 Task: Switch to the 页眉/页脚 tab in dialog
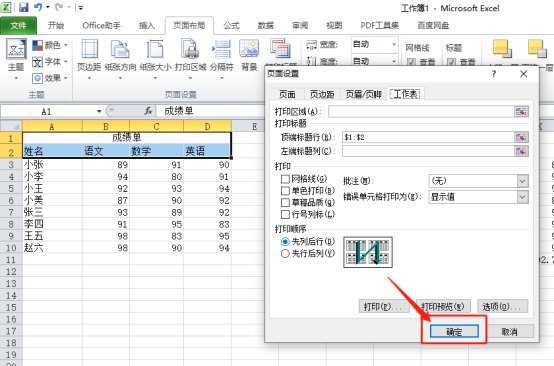364,94
